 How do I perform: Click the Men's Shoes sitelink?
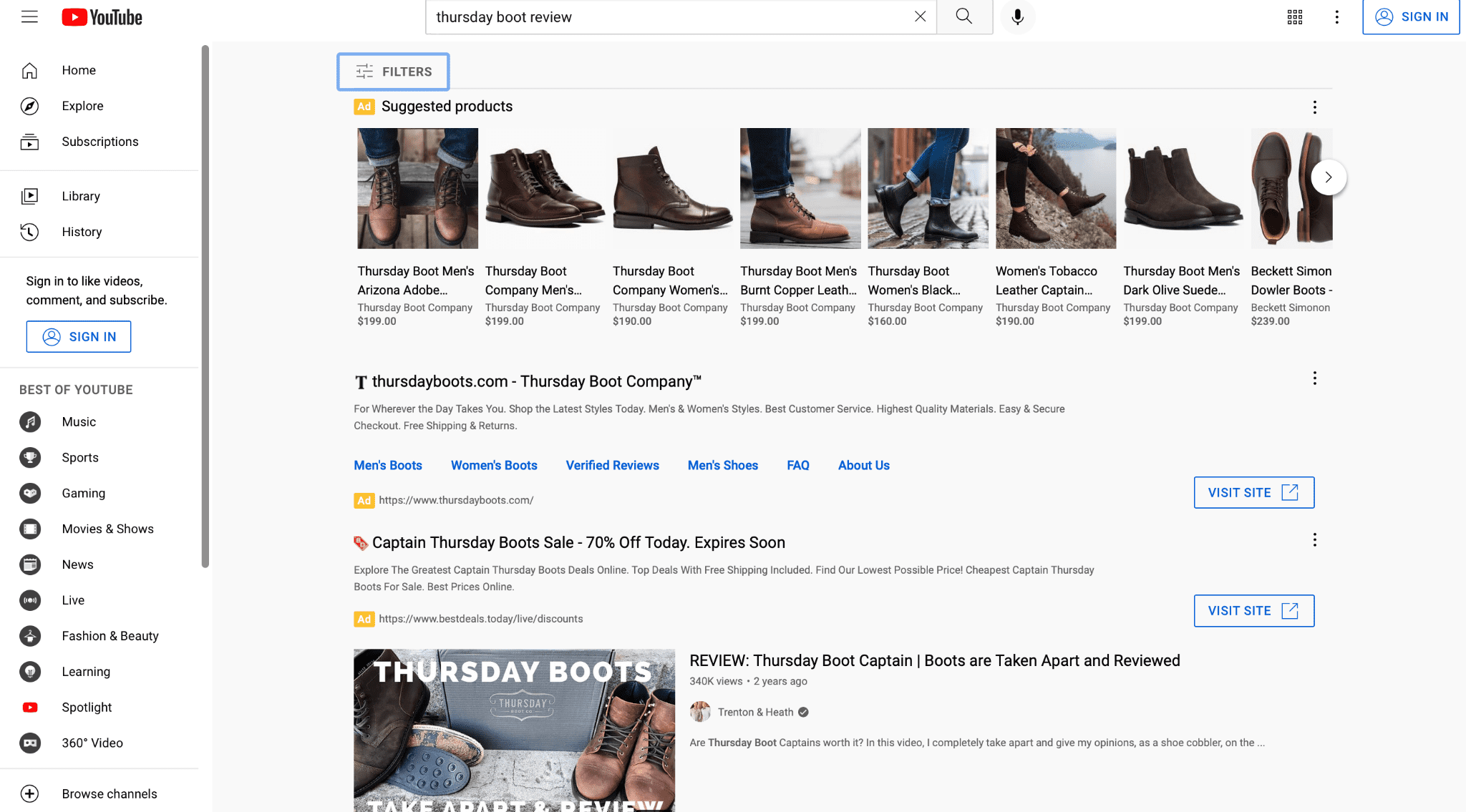click(723, 465)
